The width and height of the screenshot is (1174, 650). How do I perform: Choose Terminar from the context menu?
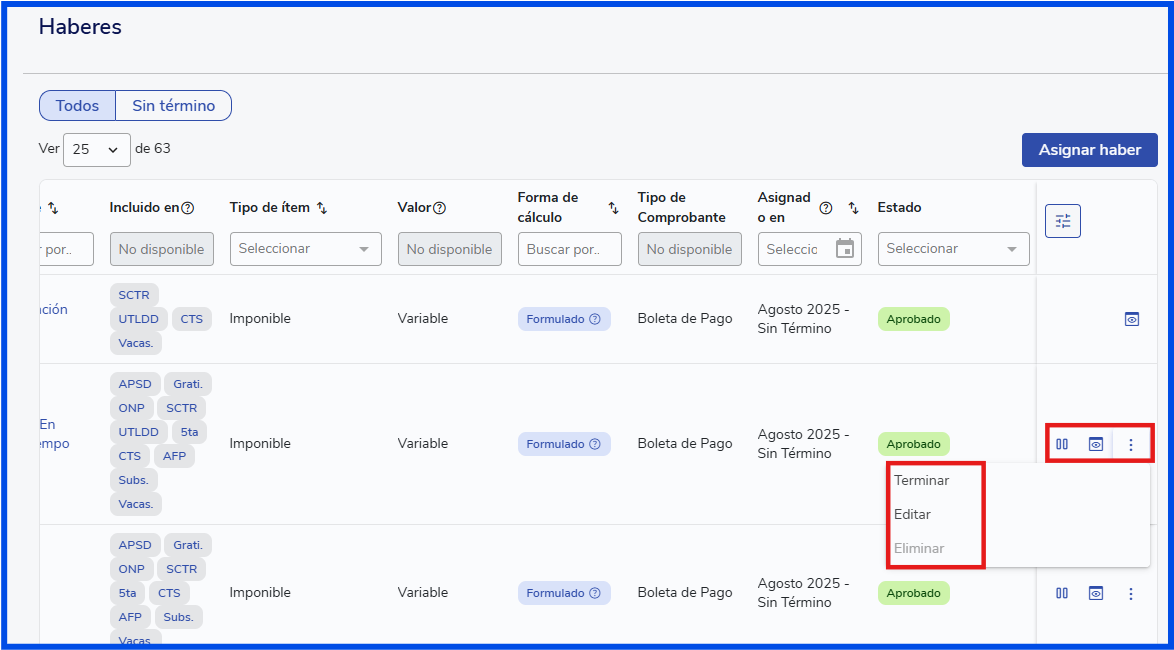[x=921, y=480]
